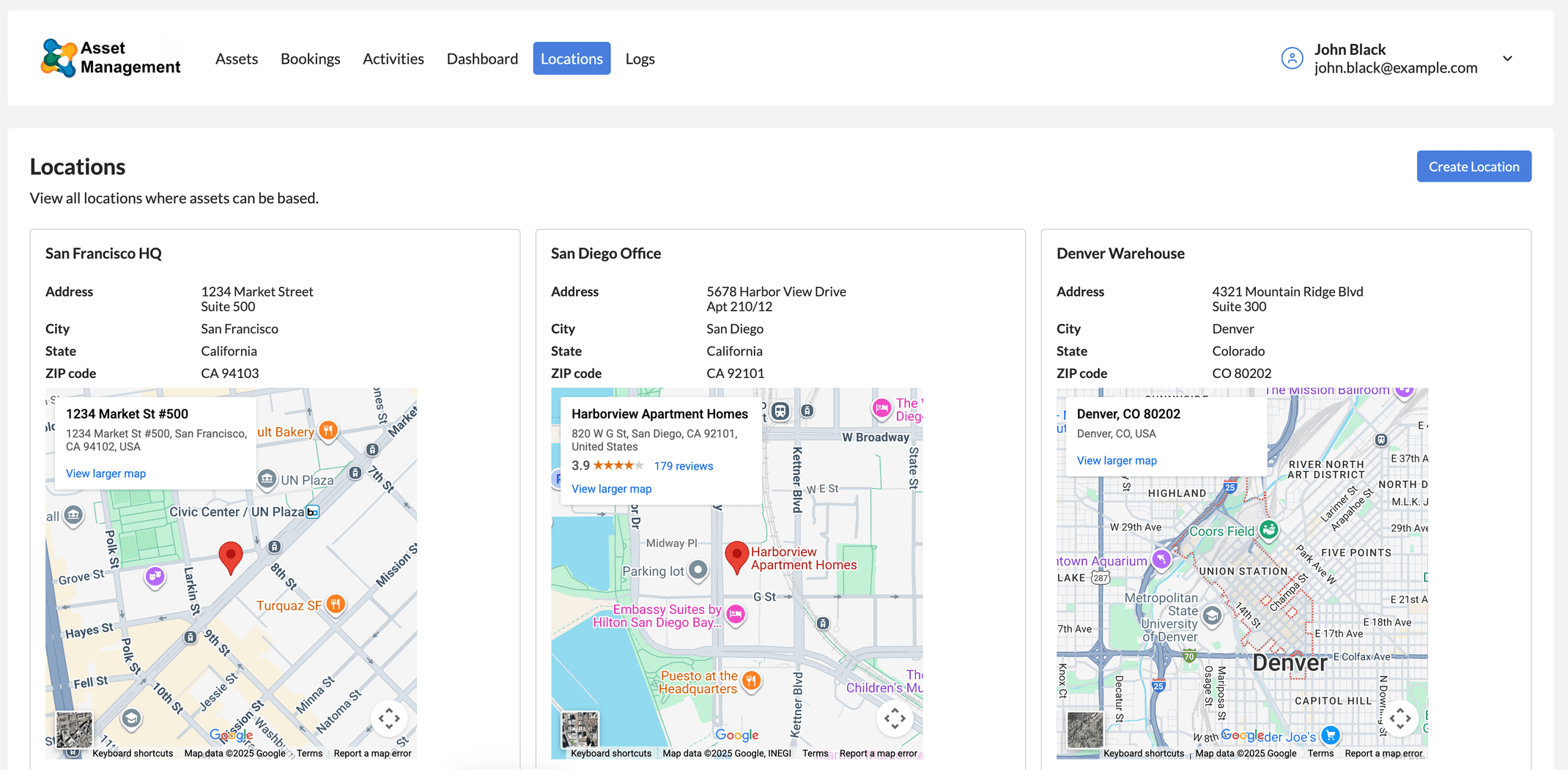Click the fullscreen icon on San Francisco map
The width and height of the screenshot is (1568, 770).
tap(390, 719)
